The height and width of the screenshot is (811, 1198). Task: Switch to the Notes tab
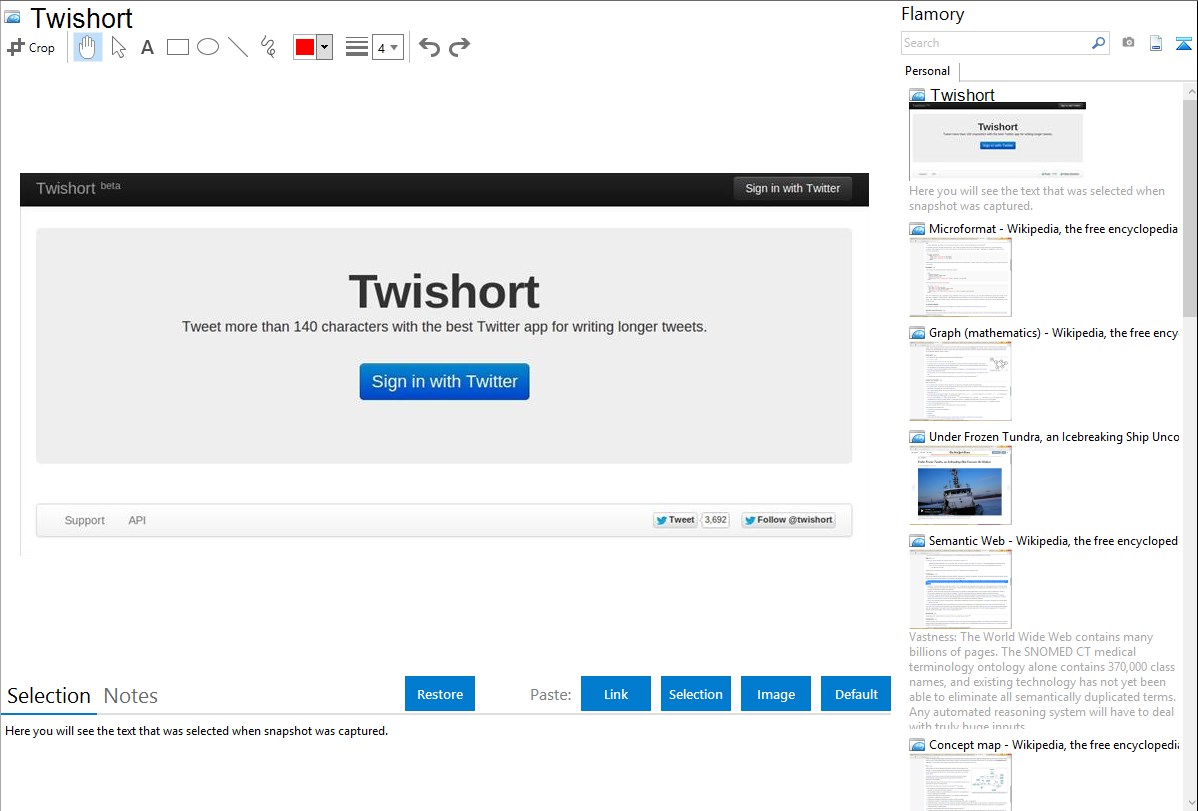[131, 696]
